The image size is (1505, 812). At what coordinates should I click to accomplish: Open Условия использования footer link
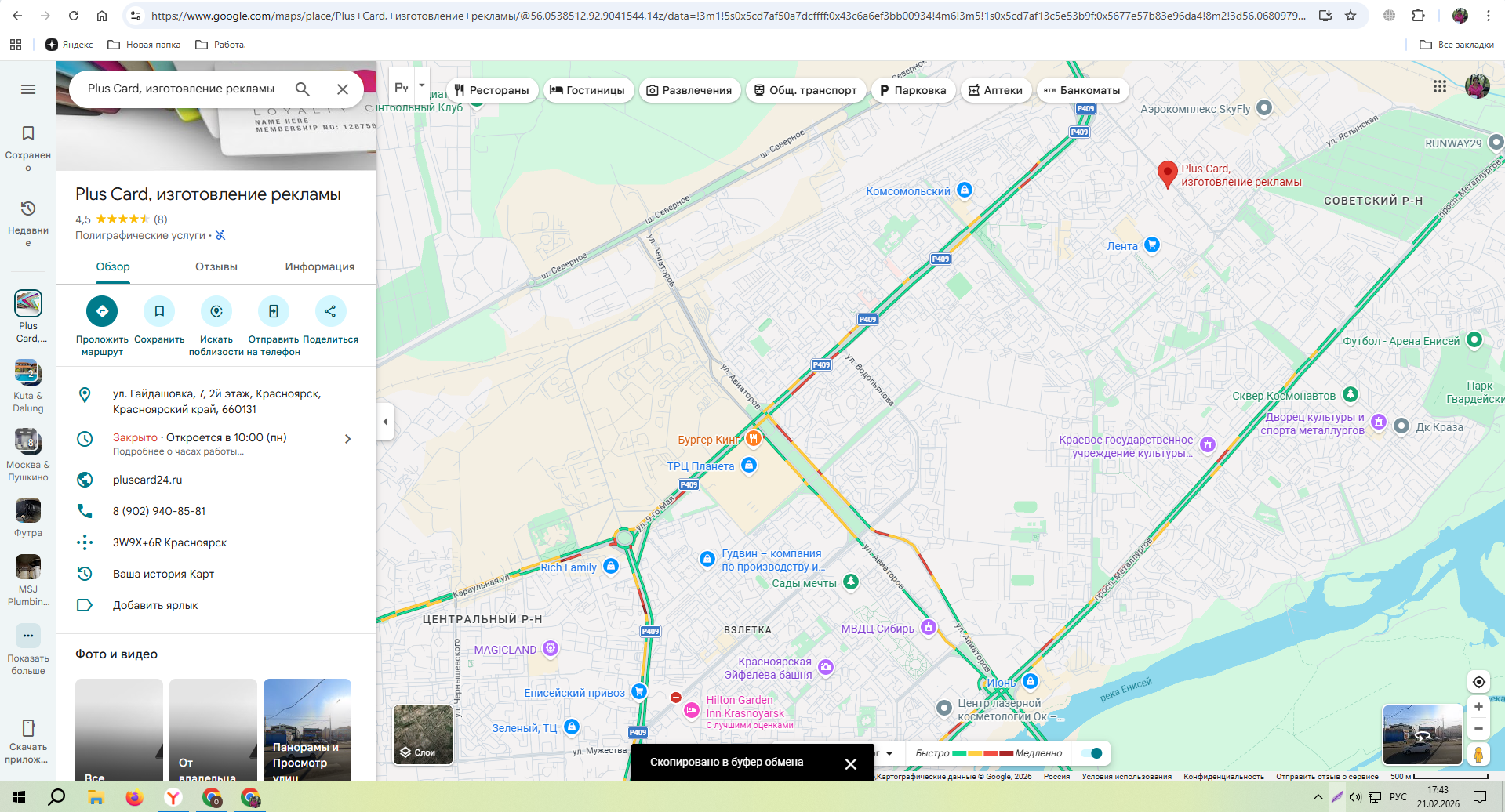[1127, 777]
